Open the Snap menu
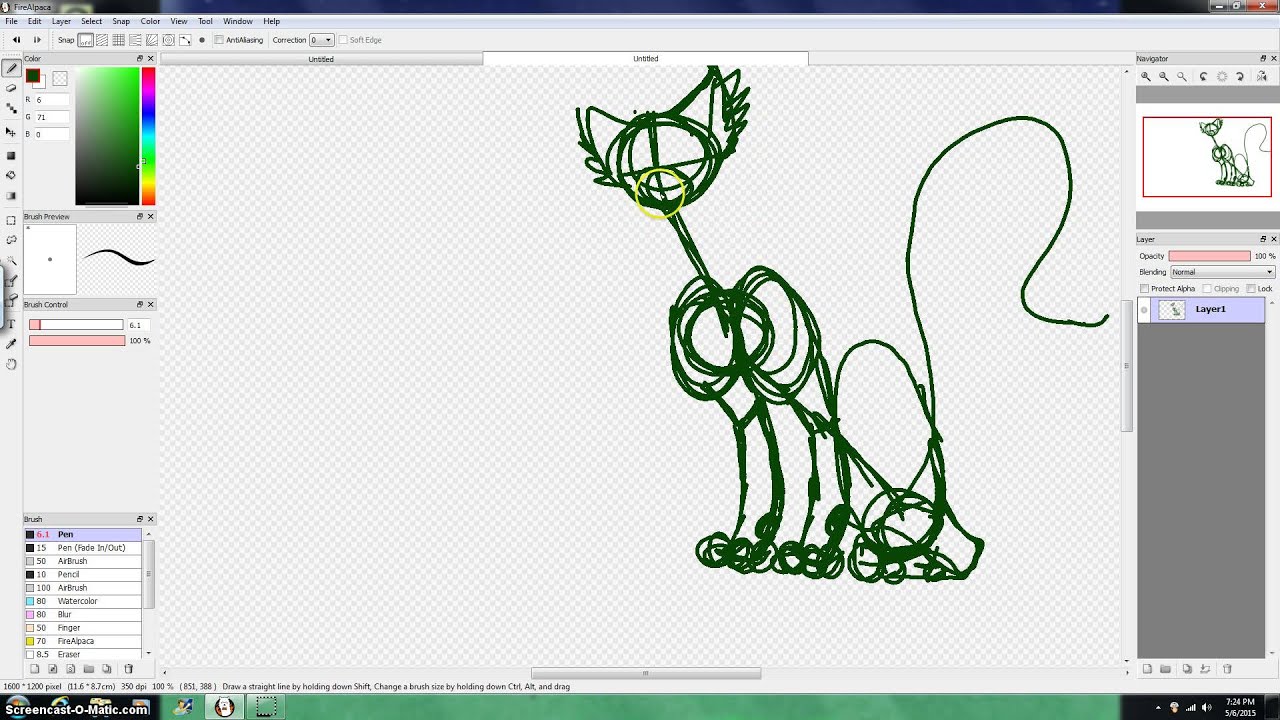Image resolution: width=1280 pixels, height=720 pixels. tap(121, 21)
